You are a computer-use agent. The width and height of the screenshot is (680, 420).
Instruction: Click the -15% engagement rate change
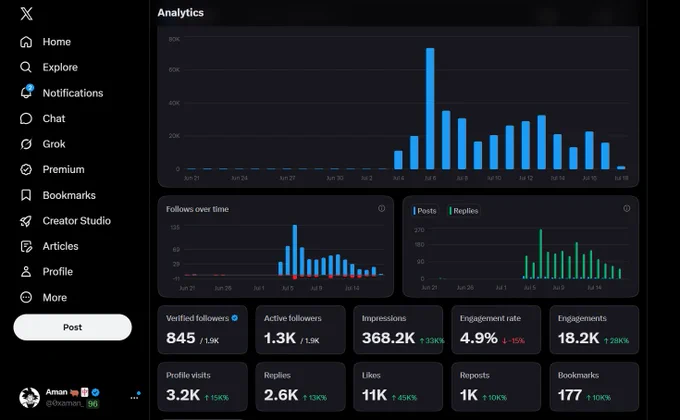513,341
